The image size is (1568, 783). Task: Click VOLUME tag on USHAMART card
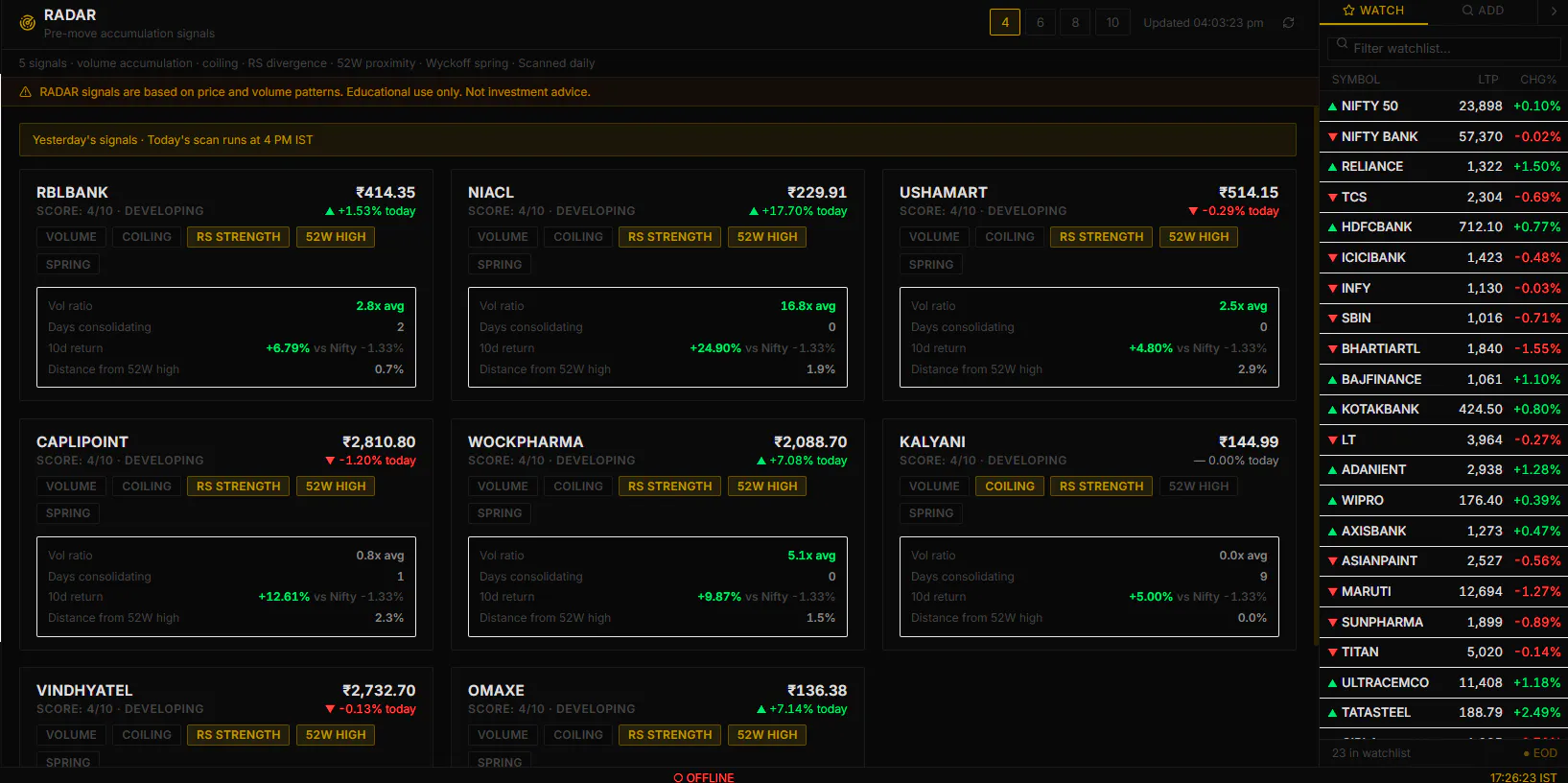(x=934, y=237)
